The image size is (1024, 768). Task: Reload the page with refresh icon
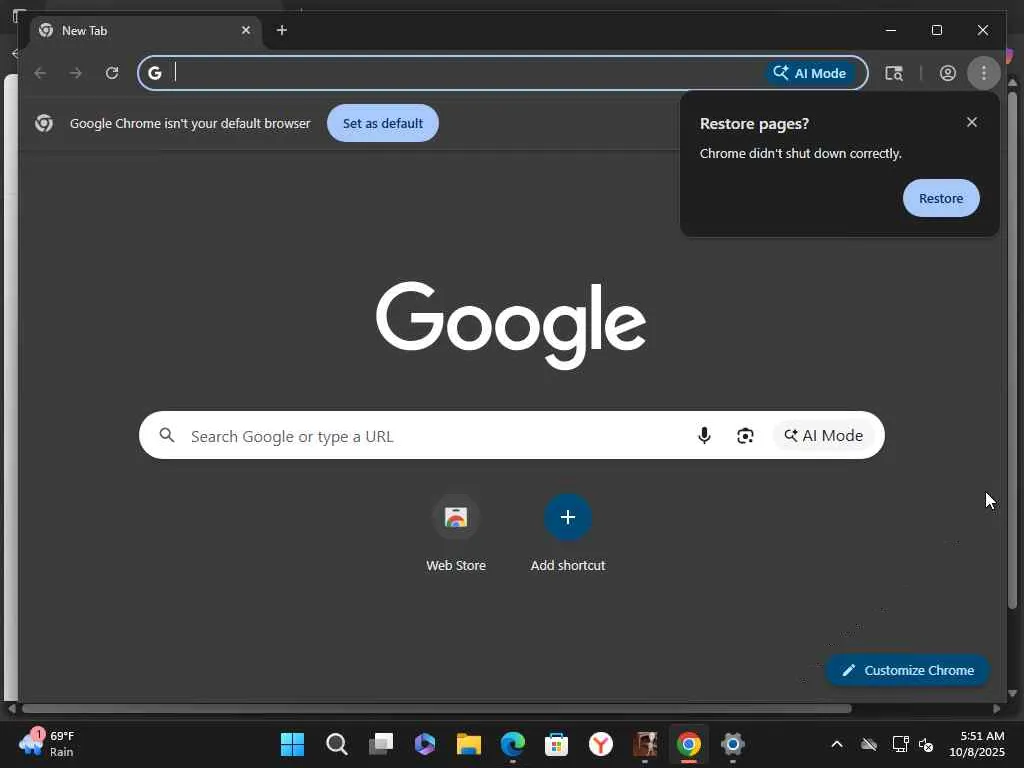point(112,73)
